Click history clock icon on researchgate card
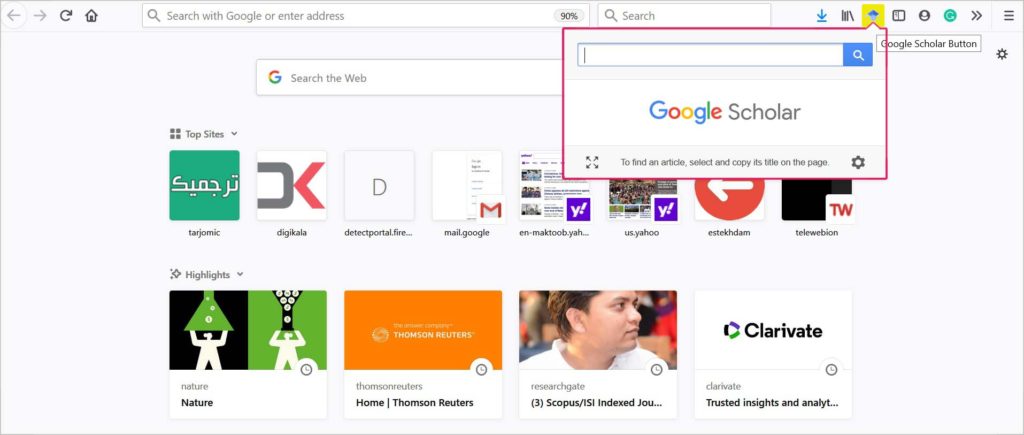Image resolution: width=1024 pixels, height=435 pixels. pos(656,370)
